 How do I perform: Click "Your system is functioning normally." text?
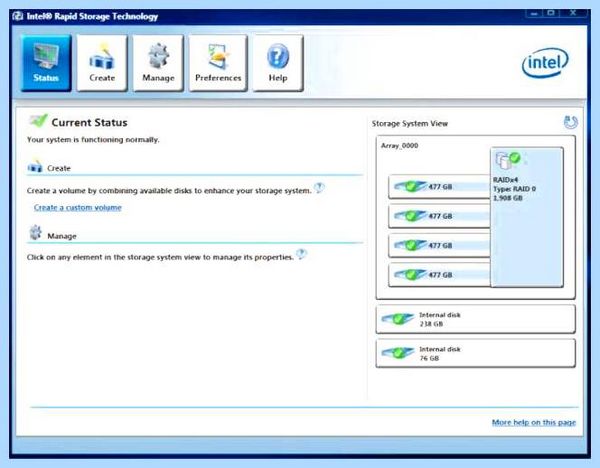pyautogui.click(x=93, y=140)
